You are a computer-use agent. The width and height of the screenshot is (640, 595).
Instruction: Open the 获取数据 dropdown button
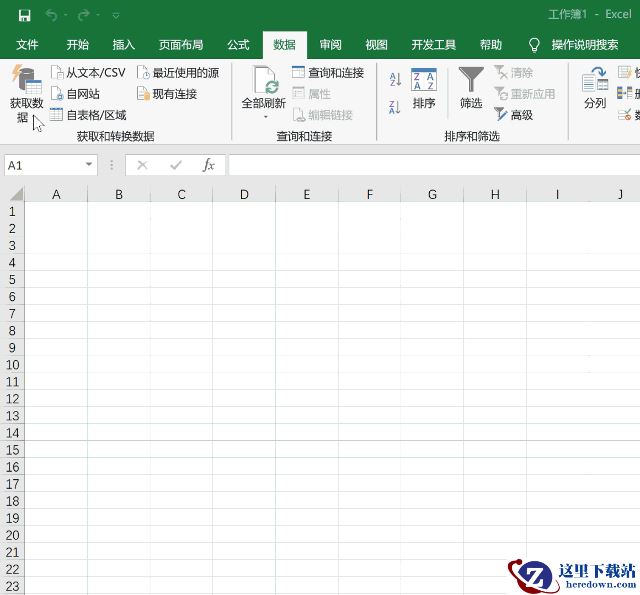tap(26, 94)
